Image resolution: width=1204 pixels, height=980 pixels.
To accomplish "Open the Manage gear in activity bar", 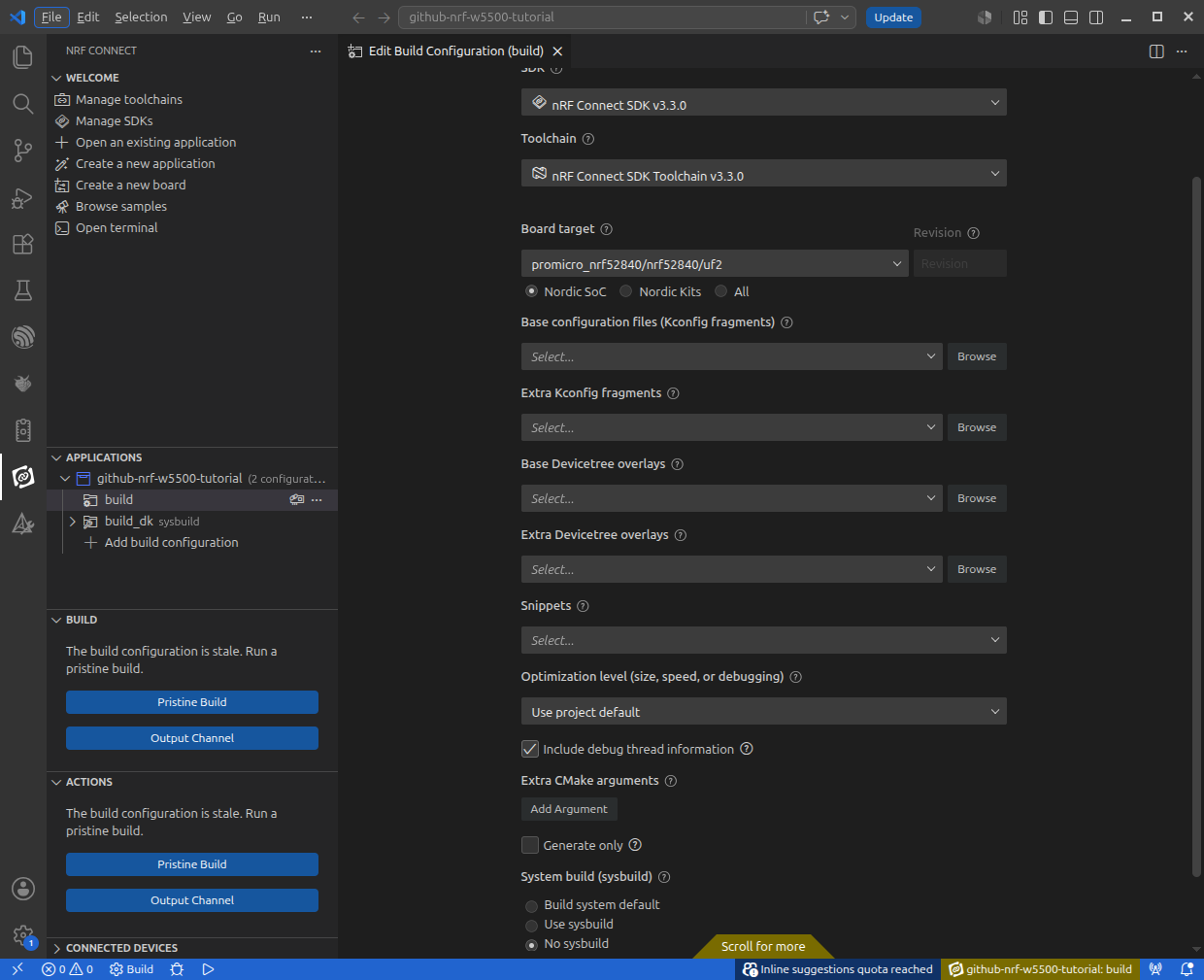I will (23, 935).
